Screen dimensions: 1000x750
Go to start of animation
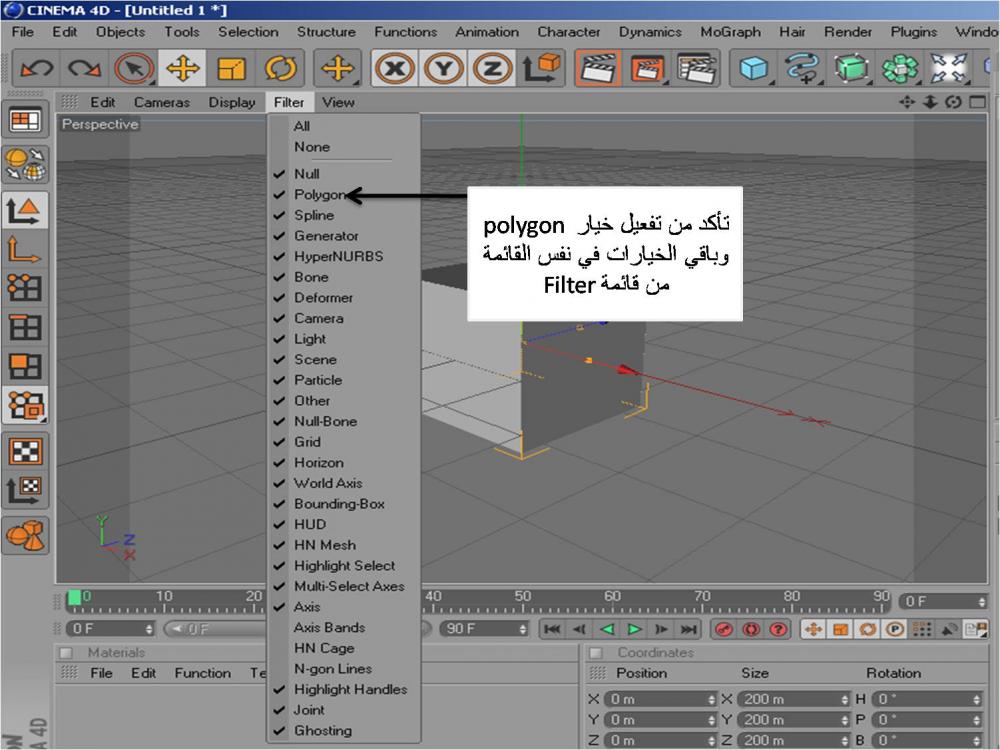(x=552, y=629)
